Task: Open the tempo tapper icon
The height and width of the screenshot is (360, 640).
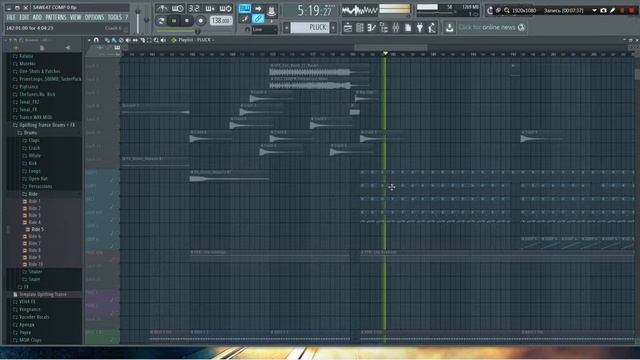Action: [x=432, y=27]
